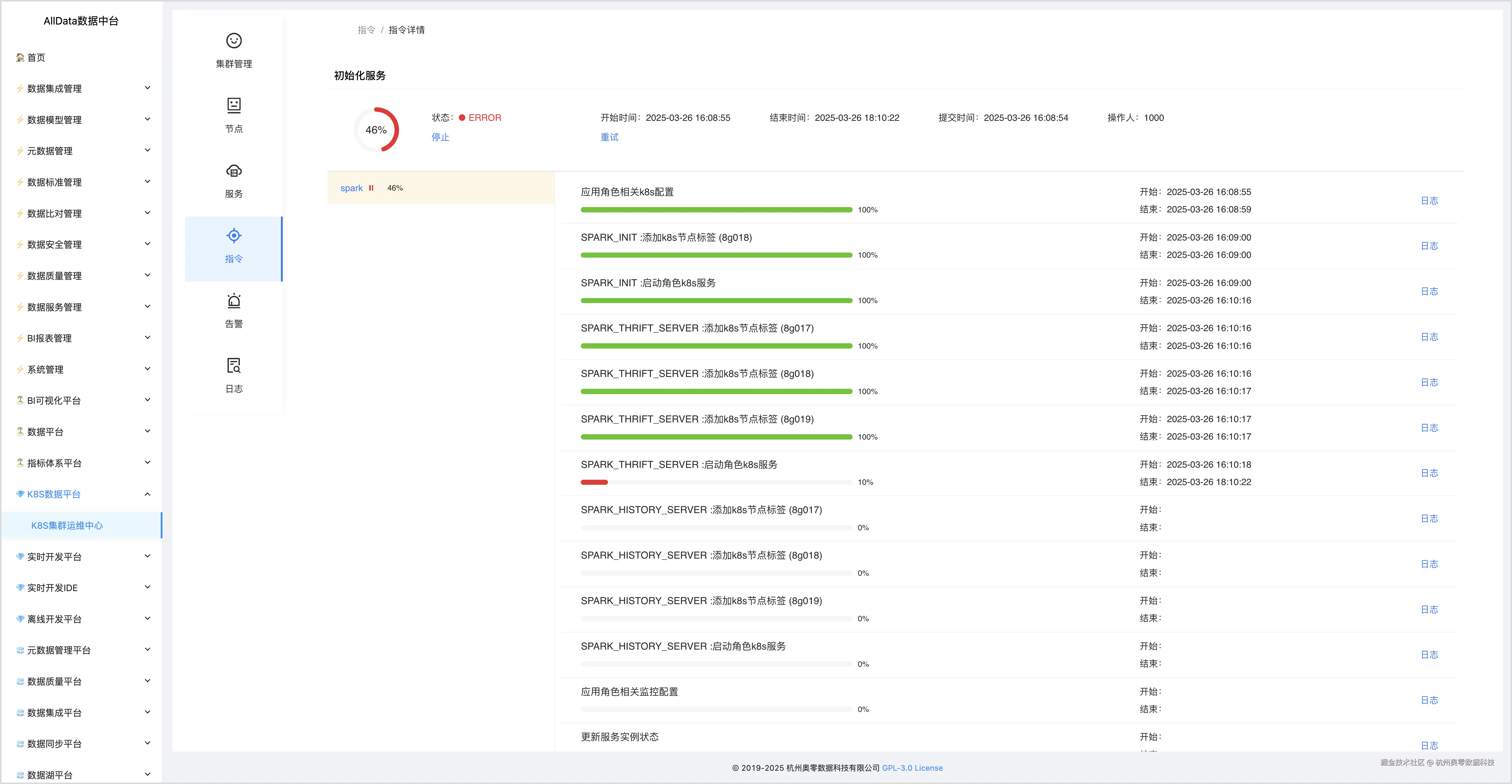Click the 重试 retry link
1512x784 pixels.
609,137
